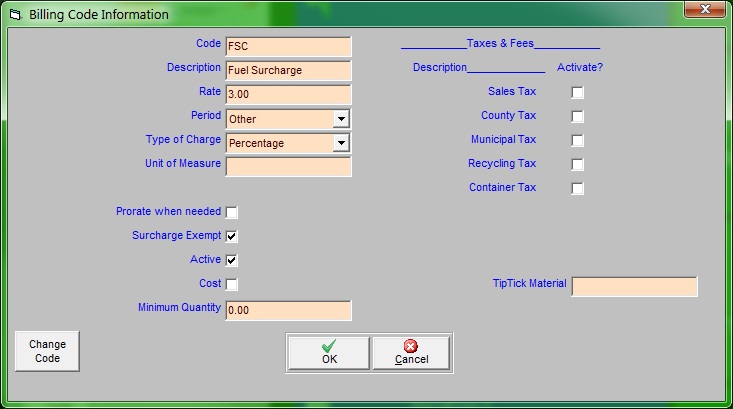Click the Code field containing FSC
733x409 pixels.
[x=288, y=46]
